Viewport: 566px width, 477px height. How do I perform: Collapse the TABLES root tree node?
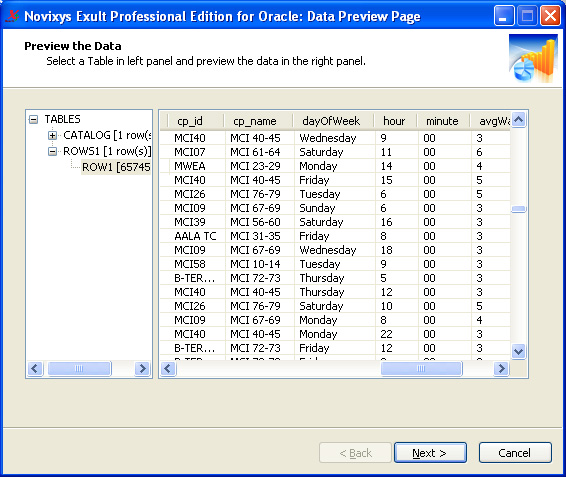33,119
